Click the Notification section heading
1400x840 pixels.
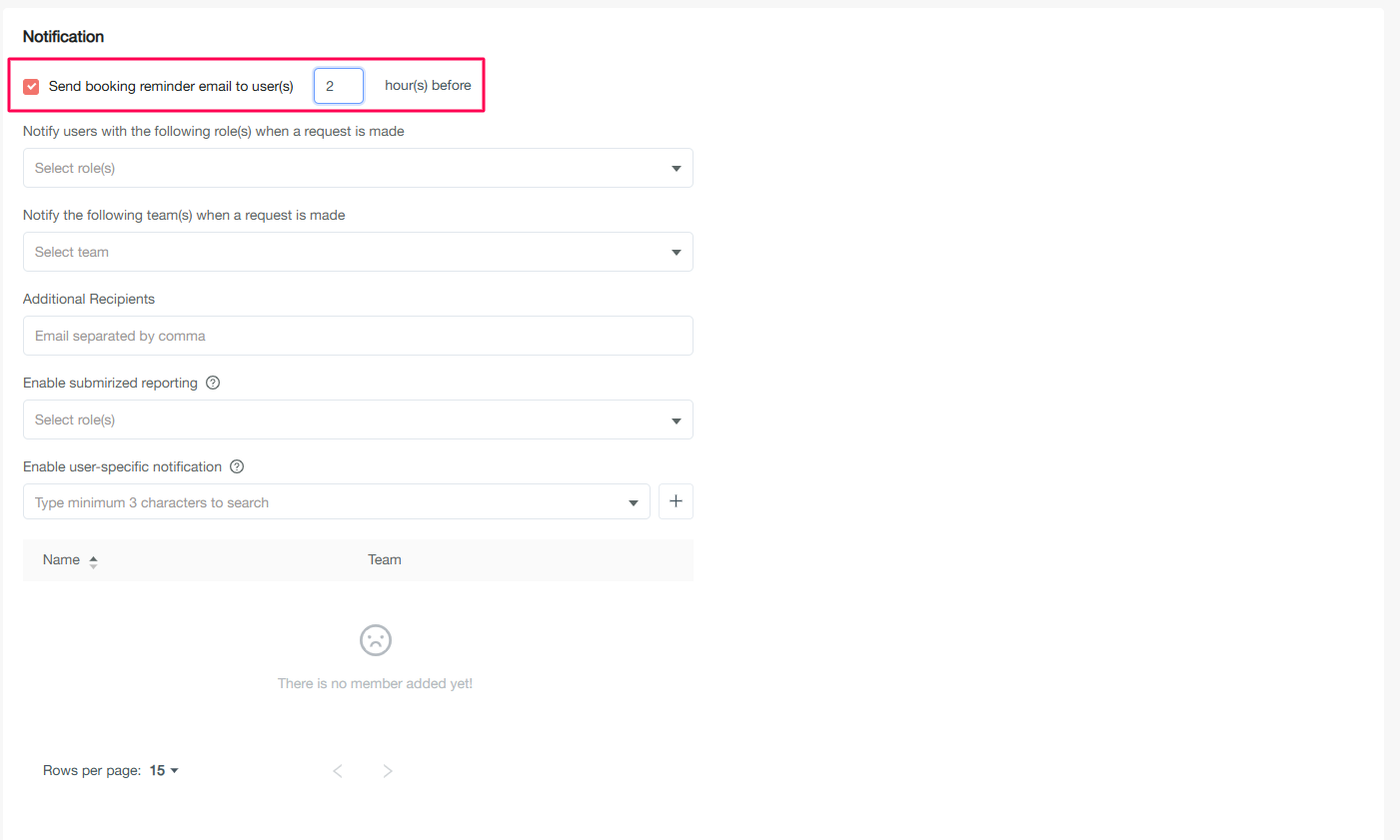[63, 36]
